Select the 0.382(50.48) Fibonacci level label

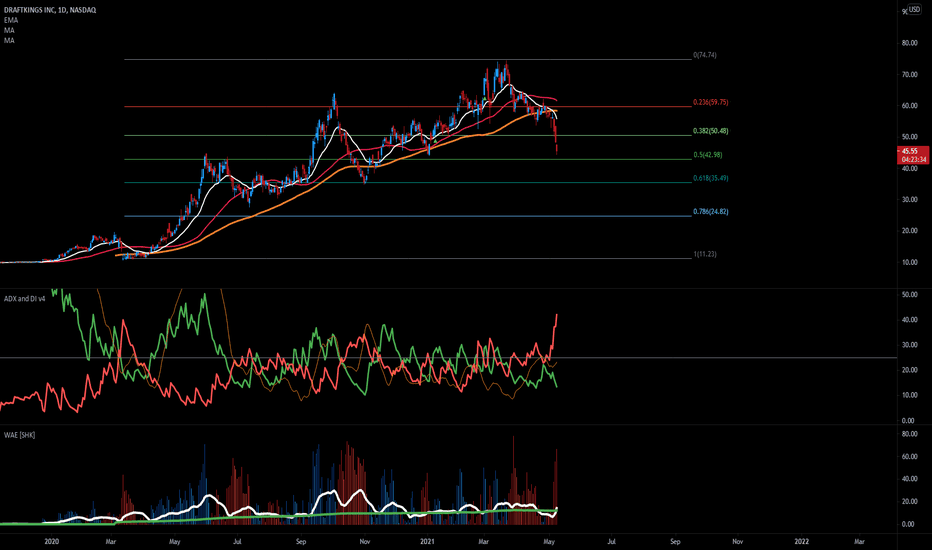711,131
